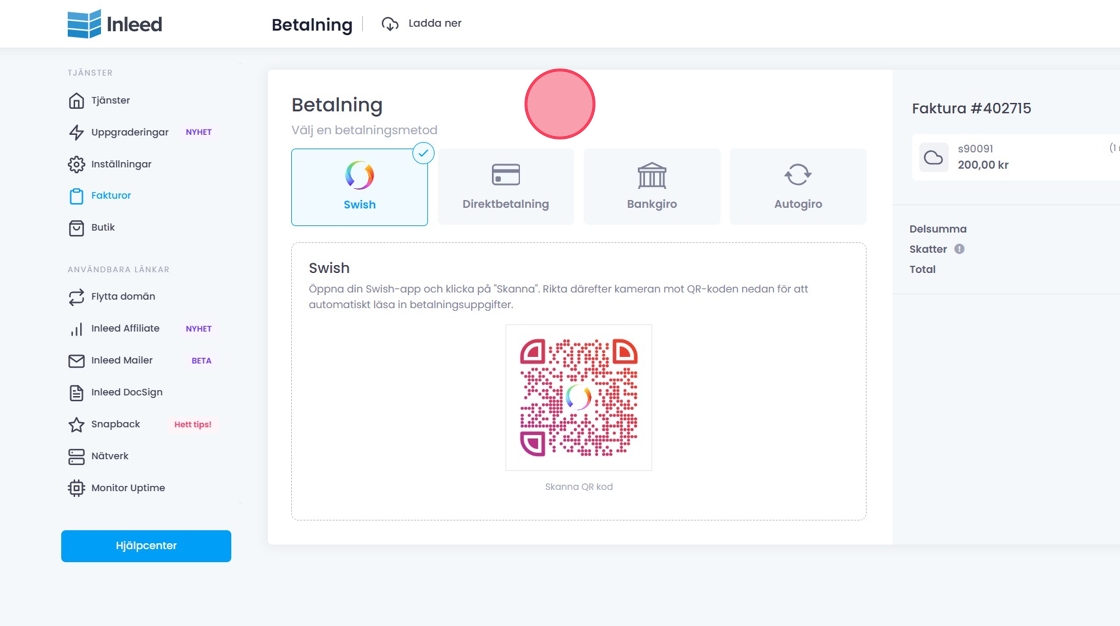Open Monitor Uptime page
The height and width of the screenshot is (626, 1120).
pyautogui.click(x=128, y=488)
